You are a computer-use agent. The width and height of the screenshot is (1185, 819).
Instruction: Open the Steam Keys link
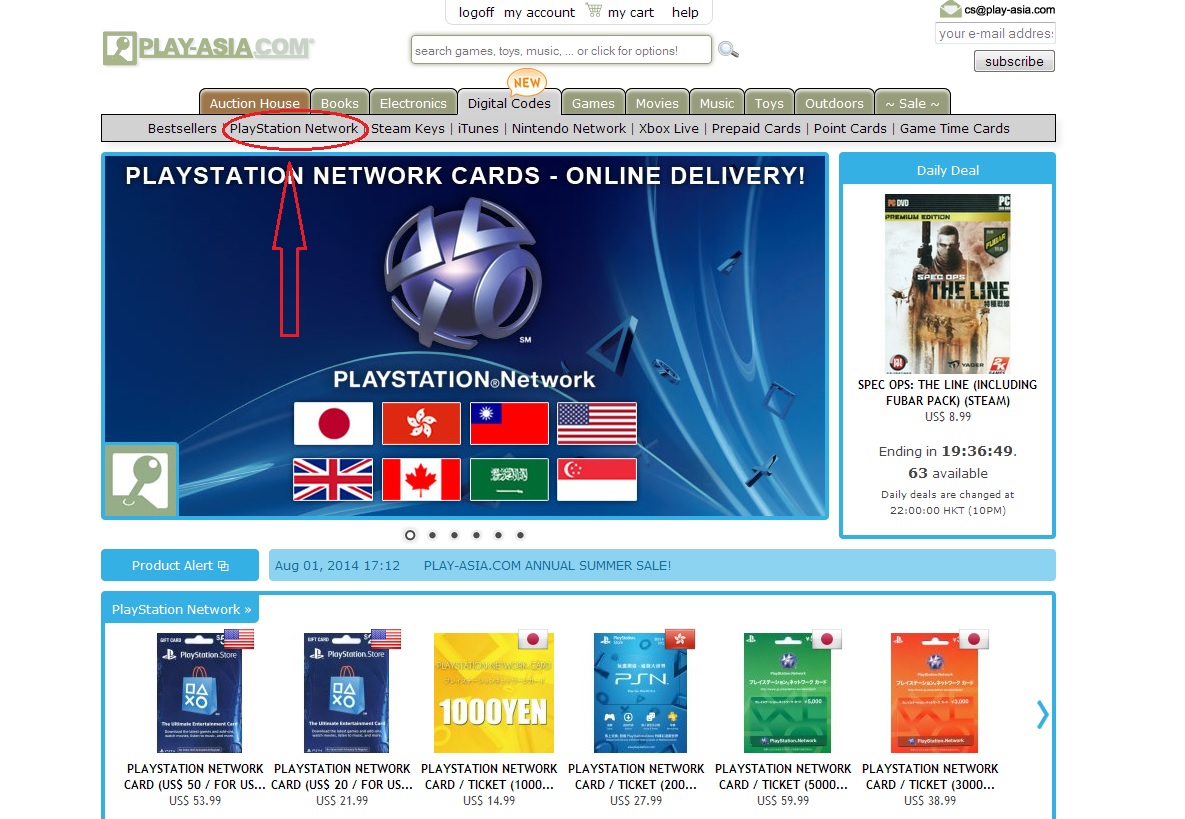coord(408,128)
